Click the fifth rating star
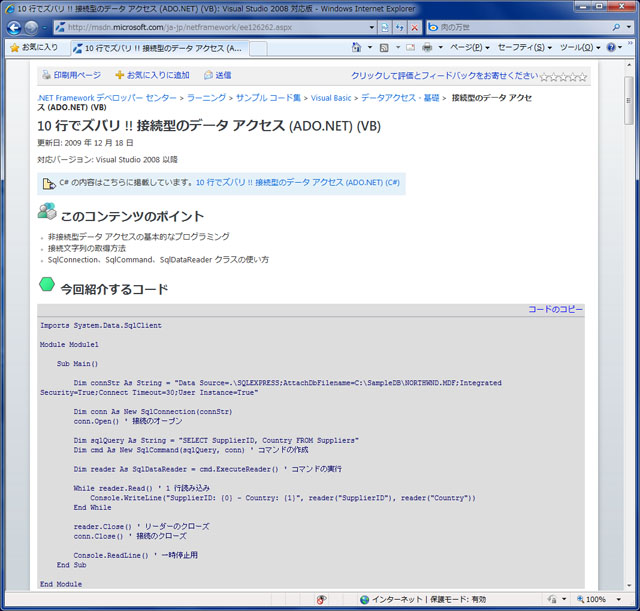Viewport: 640px width, 611px height. (x=582, y=77)
